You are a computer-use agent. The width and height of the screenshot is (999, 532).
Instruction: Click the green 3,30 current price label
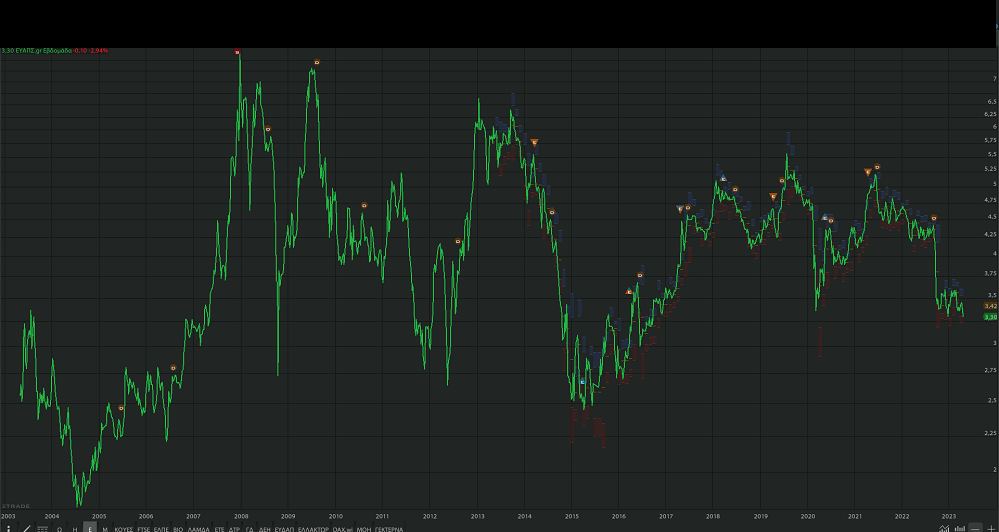[x=991, y=317]
